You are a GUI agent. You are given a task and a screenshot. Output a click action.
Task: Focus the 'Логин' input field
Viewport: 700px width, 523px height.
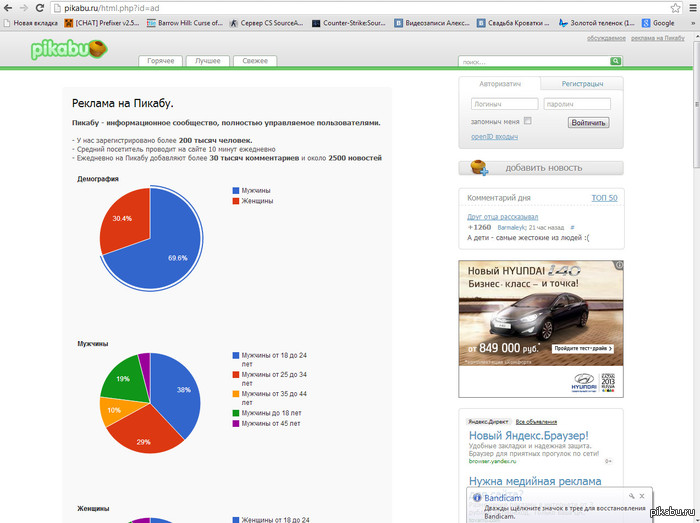[503, 104]
